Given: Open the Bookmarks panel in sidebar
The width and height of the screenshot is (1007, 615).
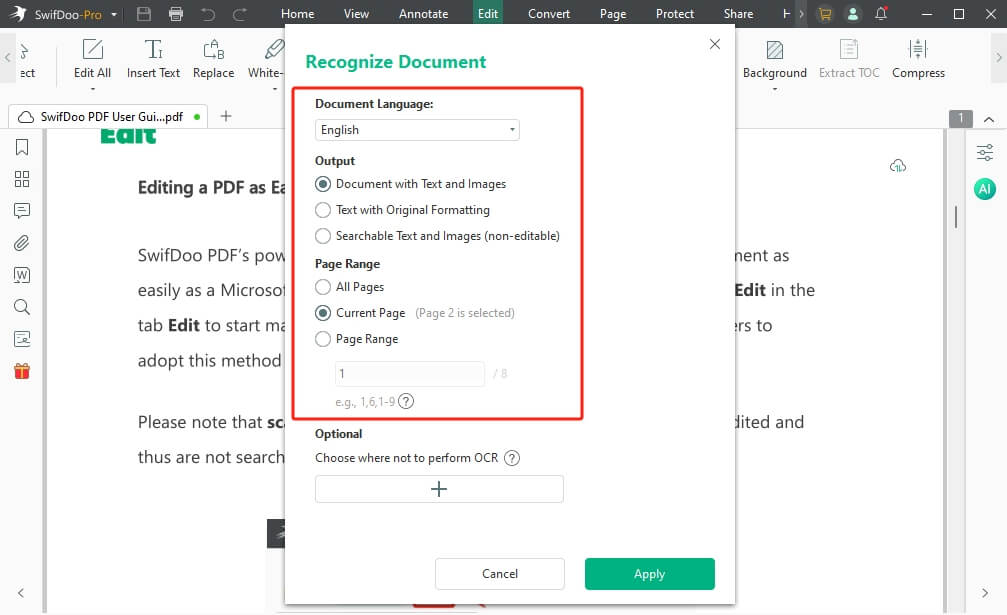Looking at the screenshot, I should (x=22, y=147).
